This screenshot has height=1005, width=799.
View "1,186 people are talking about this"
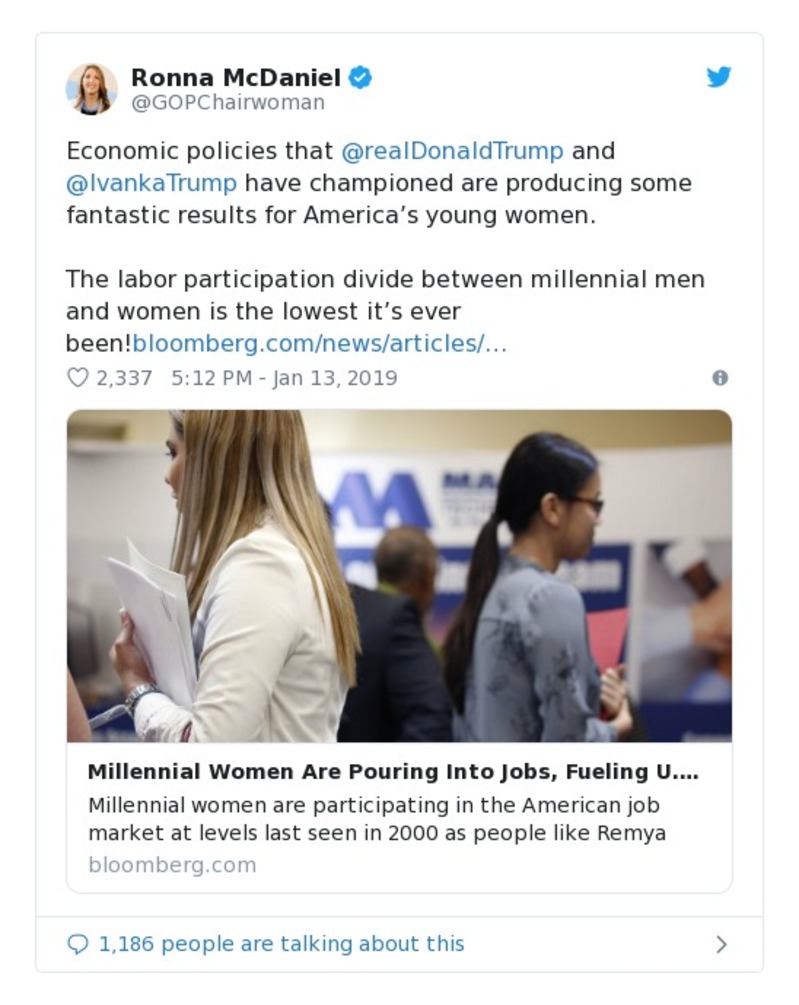tap(281, 943)
